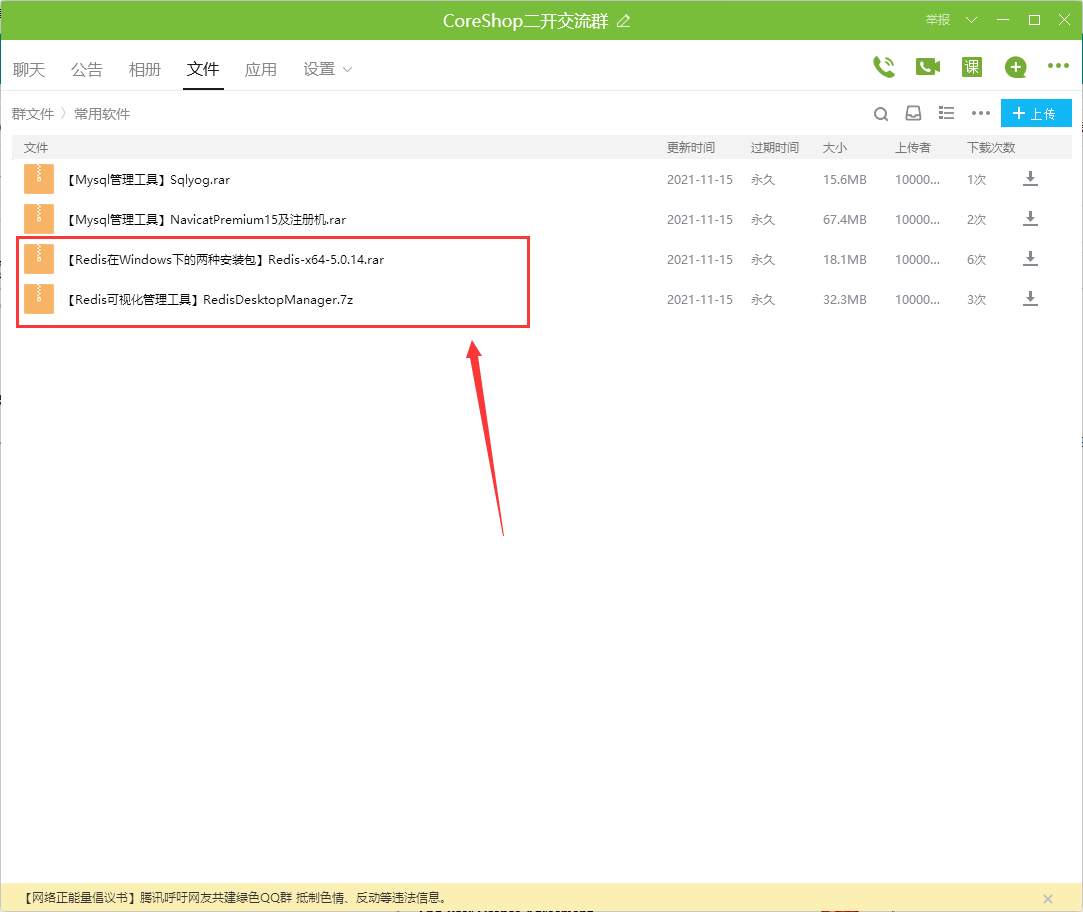This screenshot has height=912, width=1083.
Task: Open the group class icon
Action: pos(971,67)
